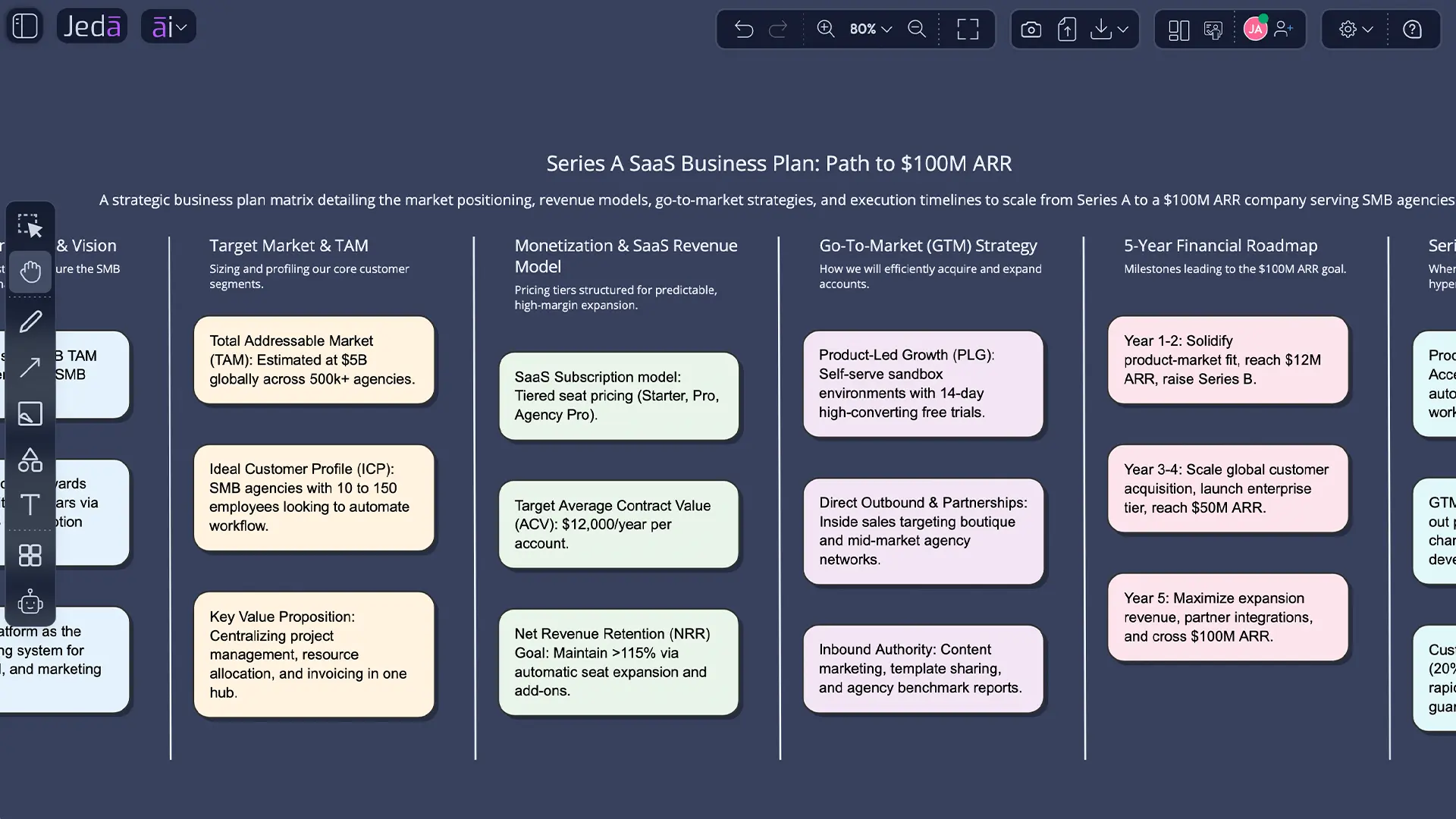This screenshot has width=1456, height=819.
Task: Select the pencil drawing tool
Action: point(30,322)
